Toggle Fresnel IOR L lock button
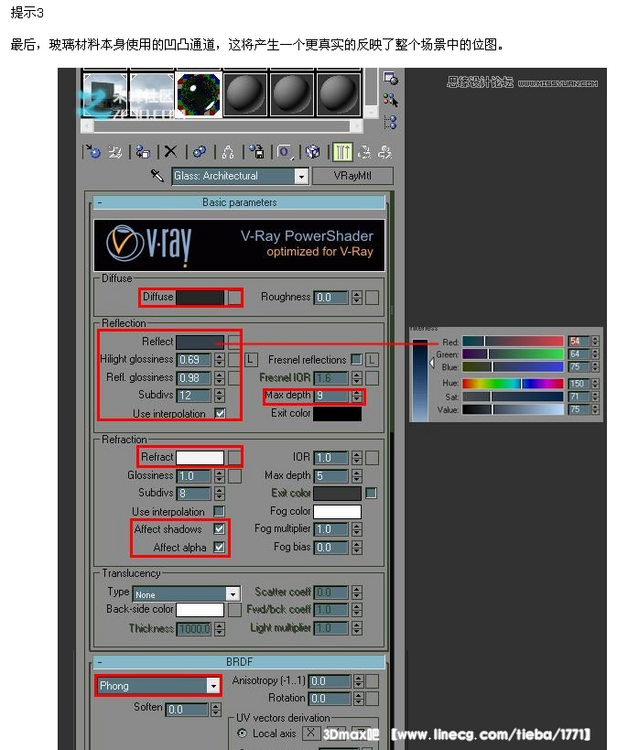This screenshot has height=750, width=617. pos(372,360)
